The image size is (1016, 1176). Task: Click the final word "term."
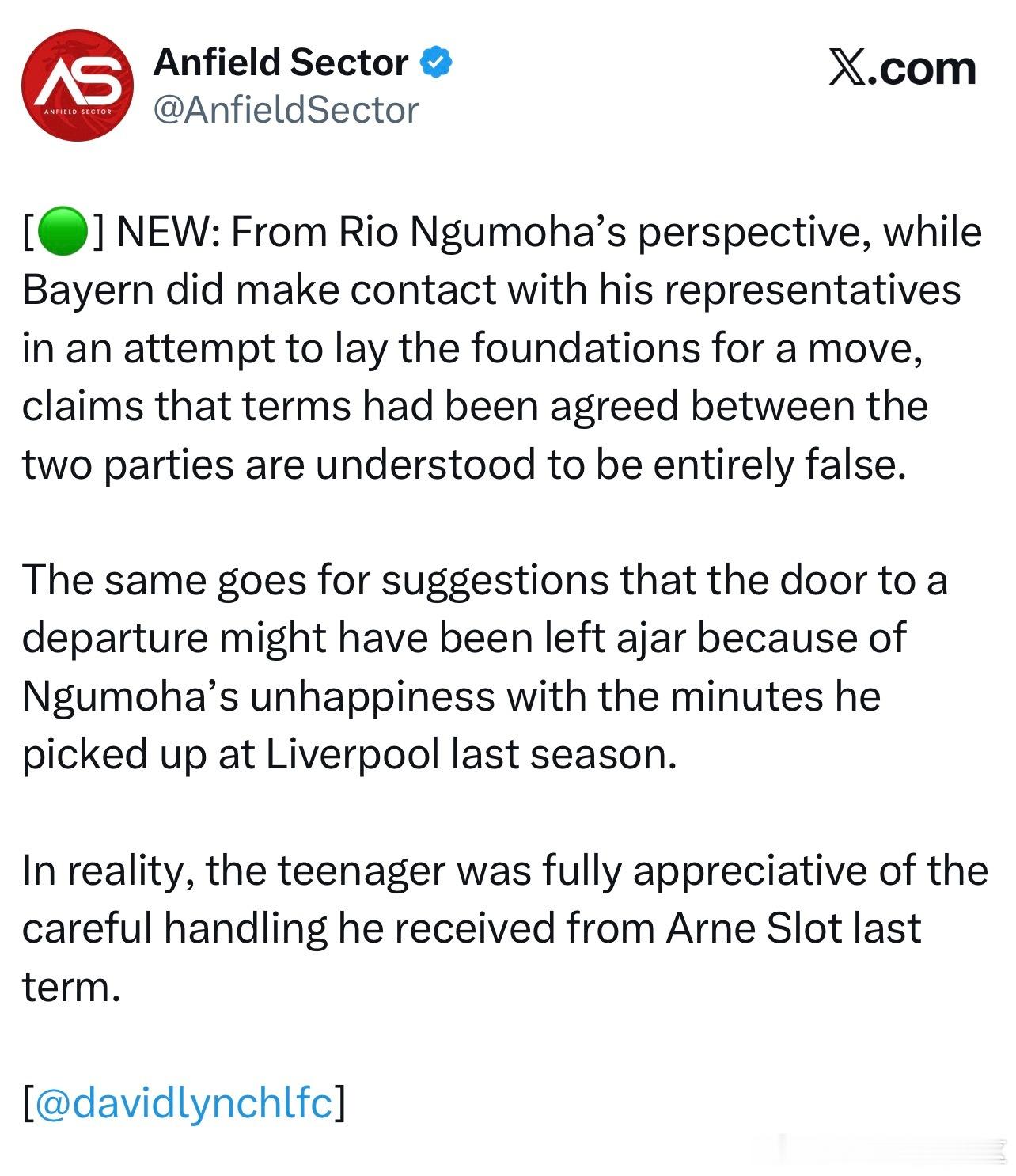pyautogui.click(x=71, y=987)
